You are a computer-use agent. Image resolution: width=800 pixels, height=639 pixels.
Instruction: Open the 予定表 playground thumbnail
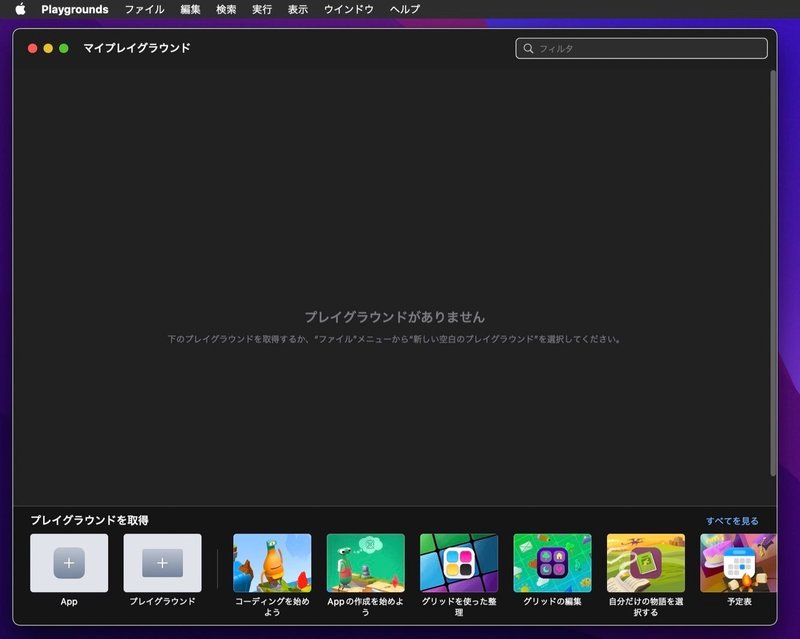(x=738, y=563)
